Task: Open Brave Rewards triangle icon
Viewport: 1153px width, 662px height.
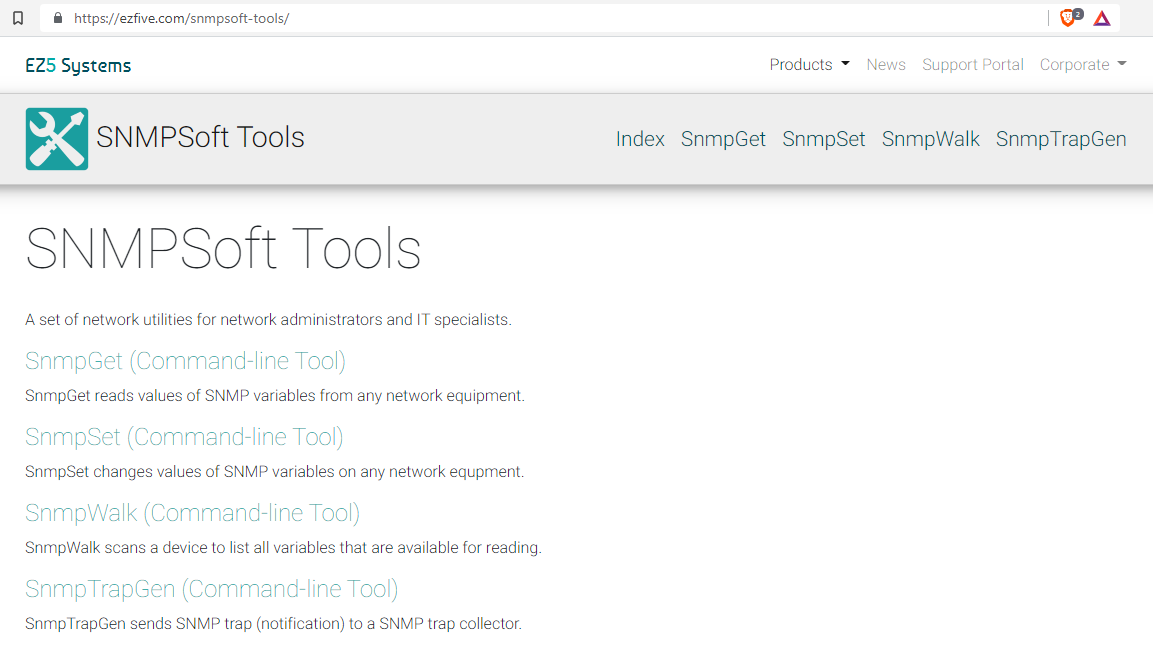Action: click(1102, 18)
